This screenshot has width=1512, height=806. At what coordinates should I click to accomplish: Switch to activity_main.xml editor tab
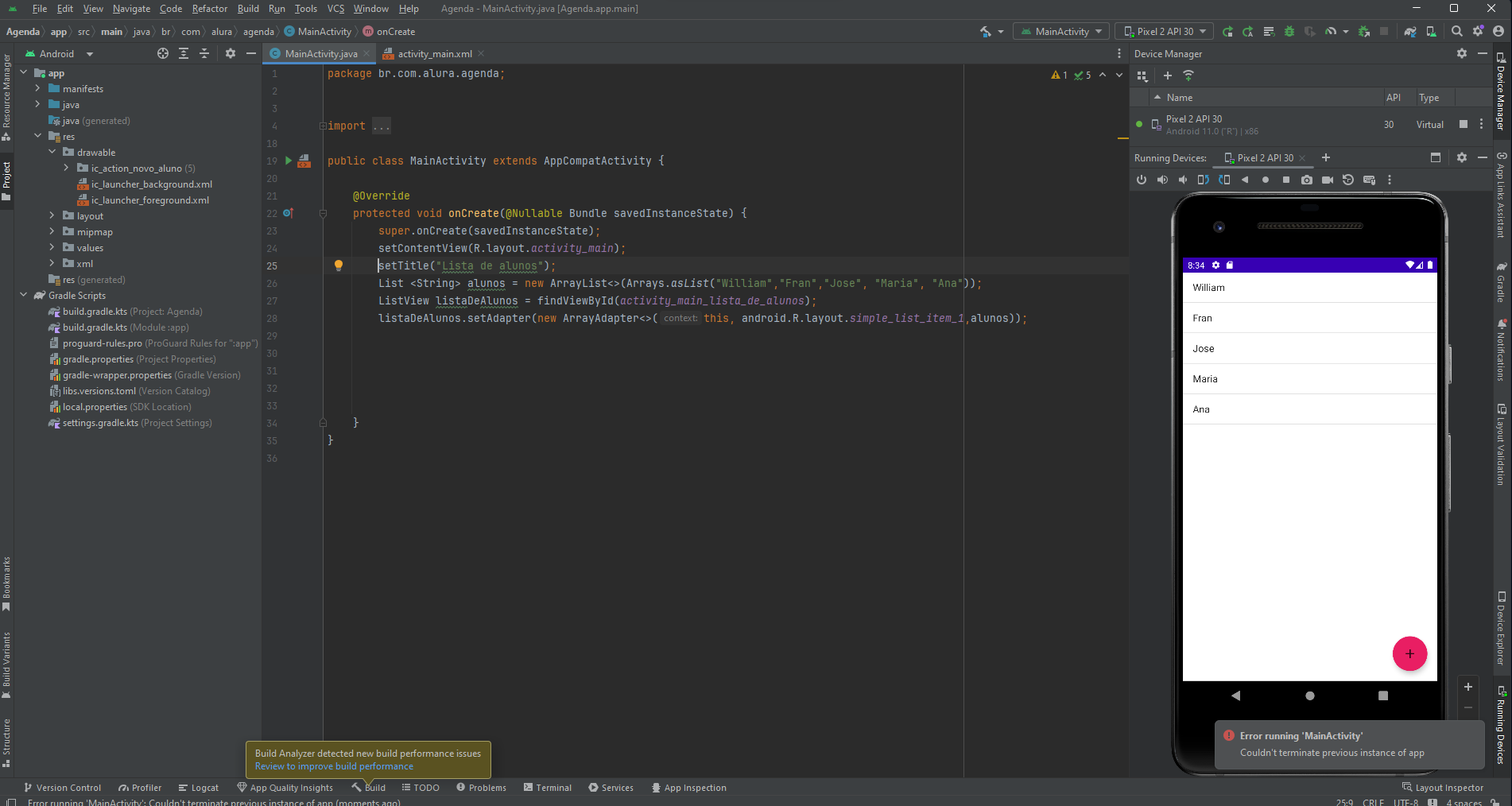[435, 54]
